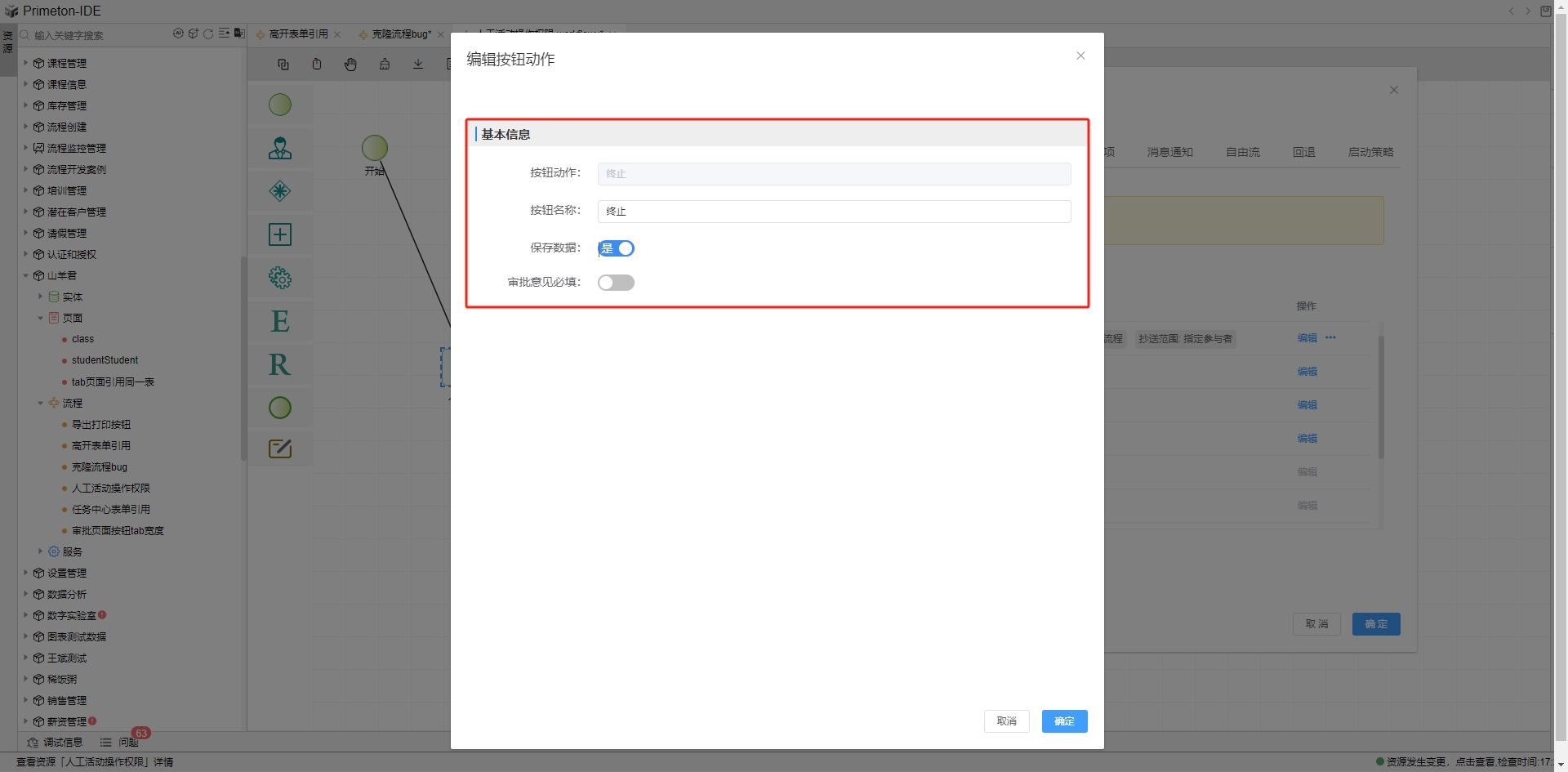
Task: Click the download arrow icon in canvas toolbar
Action: [418, 65]
